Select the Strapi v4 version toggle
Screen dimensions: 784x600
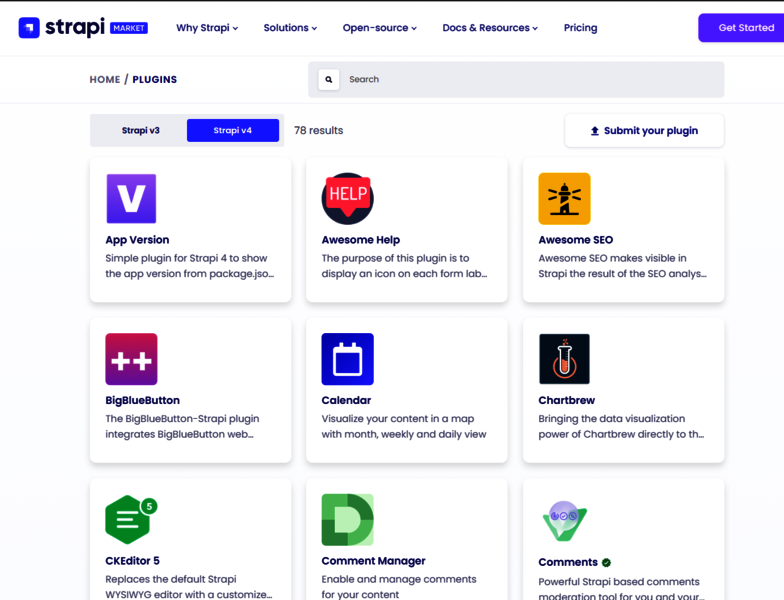(232, 130)
